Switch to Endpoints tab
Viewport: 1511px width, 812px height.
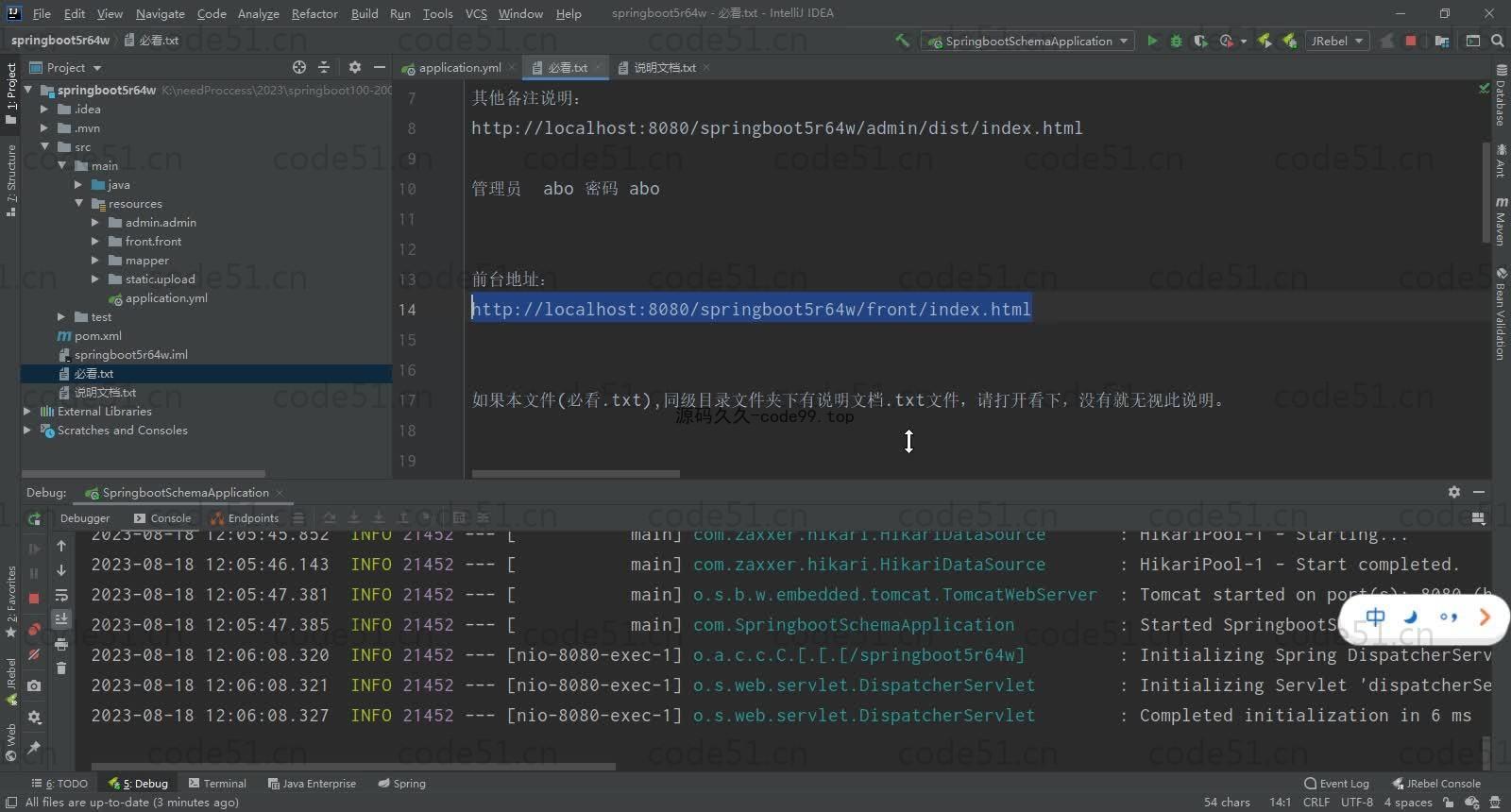click(x=246, y=518)
